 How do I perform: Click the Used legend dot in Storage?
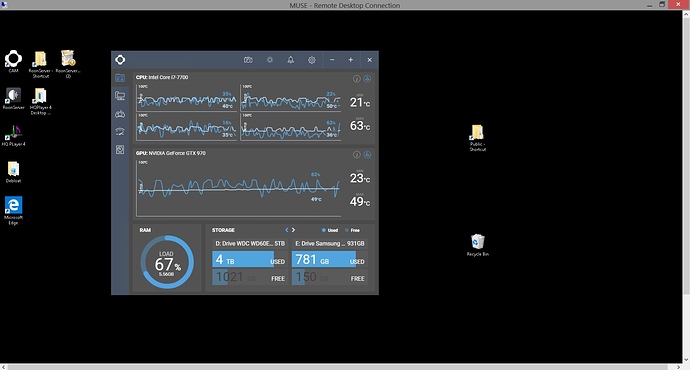[324, 230]
